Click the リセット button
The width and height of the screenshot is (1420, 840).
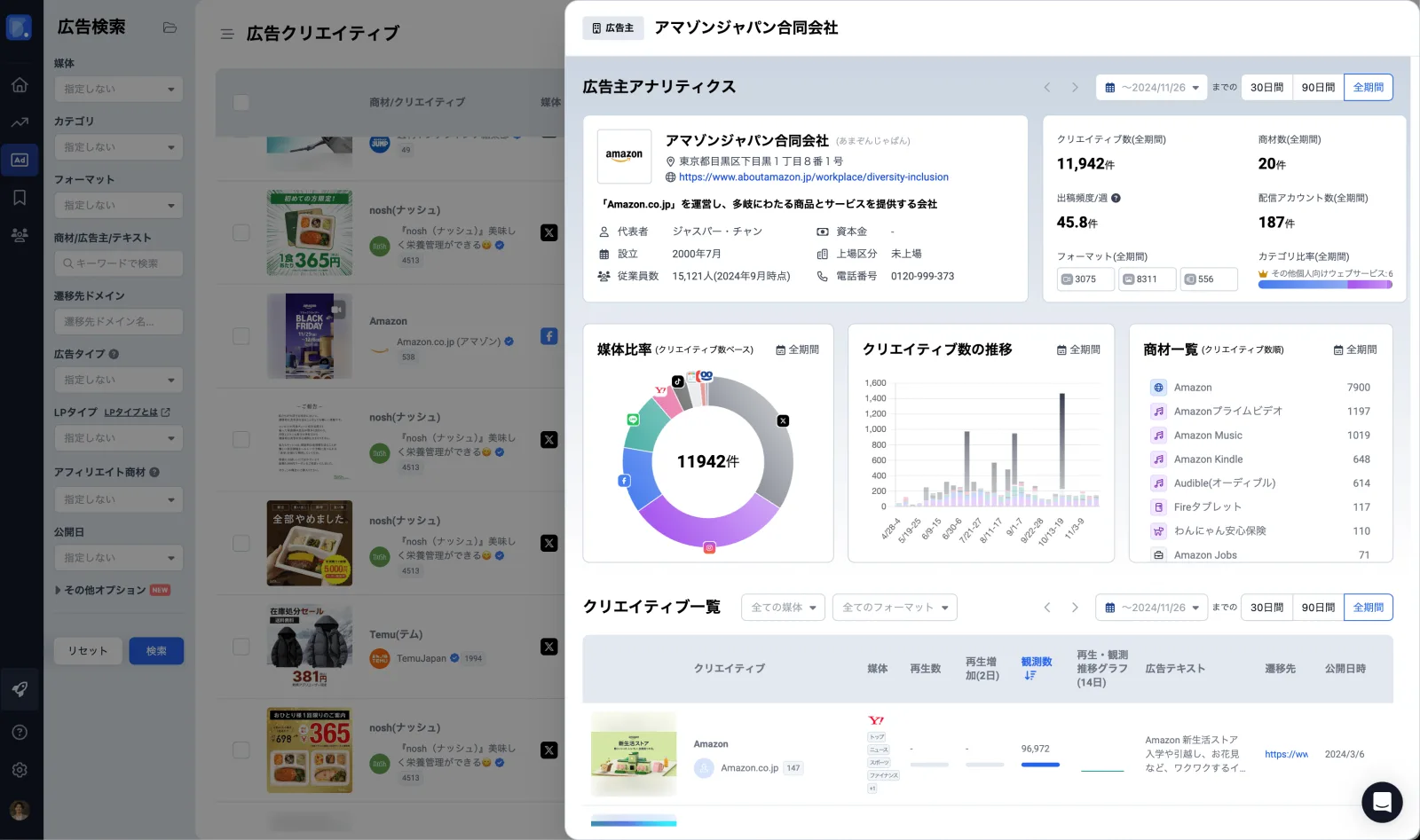88,651
